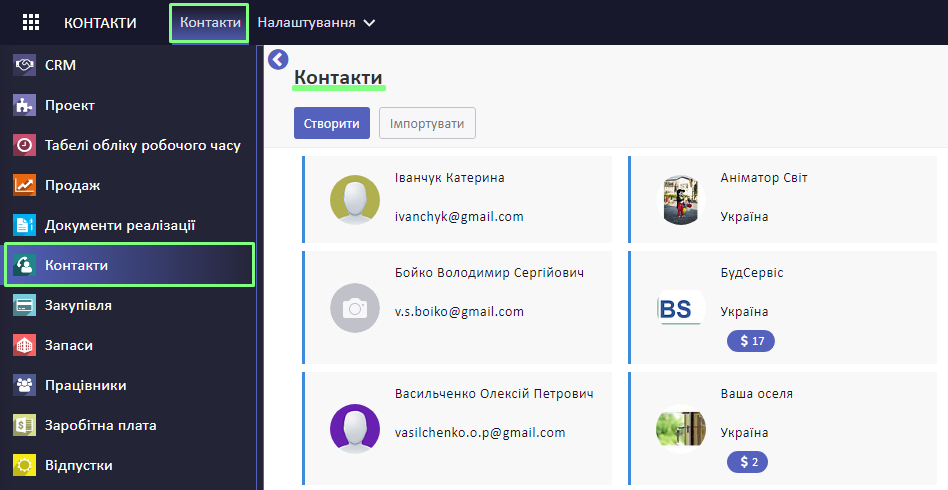
Task: Click the Заробітна плата money icon
Action: pyautogui.click(x=25, y=425)
